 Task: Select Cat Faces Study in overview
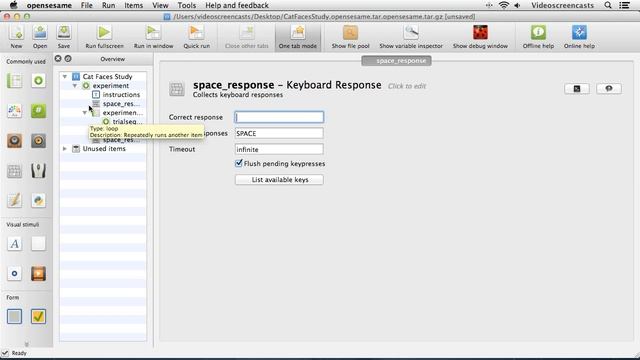107,77
